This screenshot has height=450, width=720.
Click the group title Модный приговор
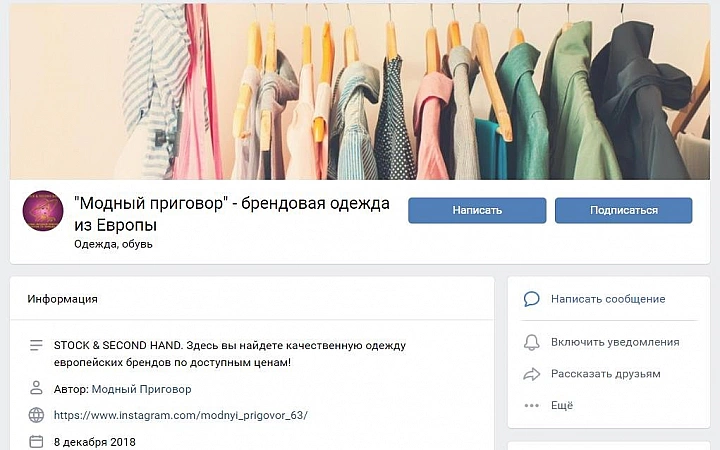coord(232,214)
